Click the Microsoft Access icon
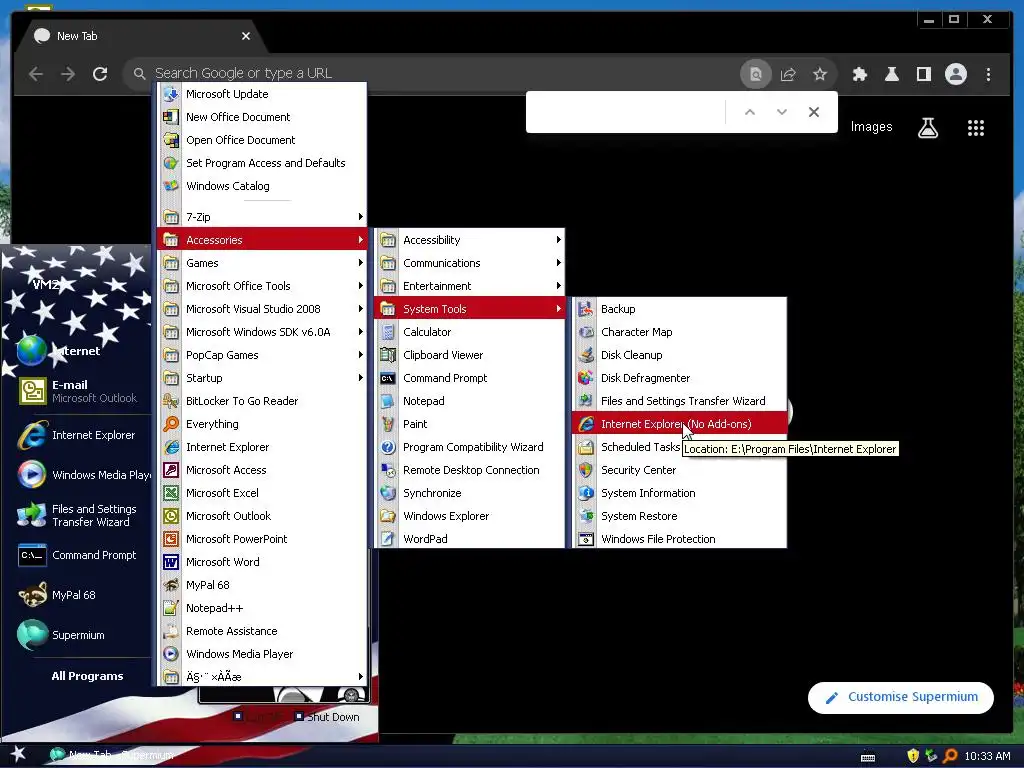 click(171, 470)
